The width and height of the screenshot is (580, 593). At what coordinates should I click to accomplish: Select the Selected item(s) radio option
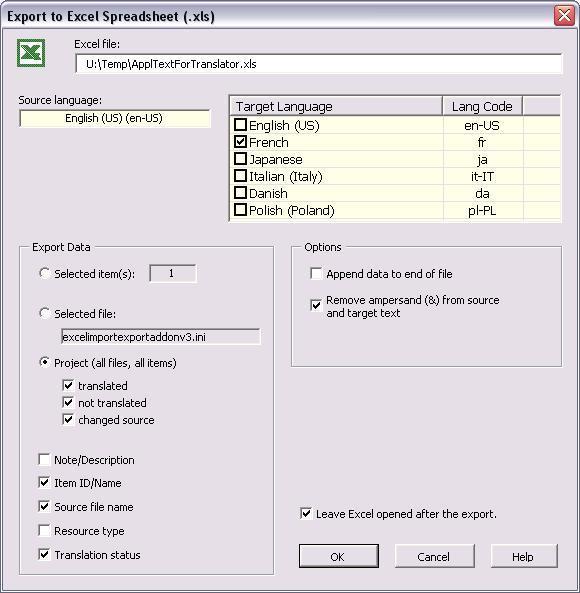[45, 273]
